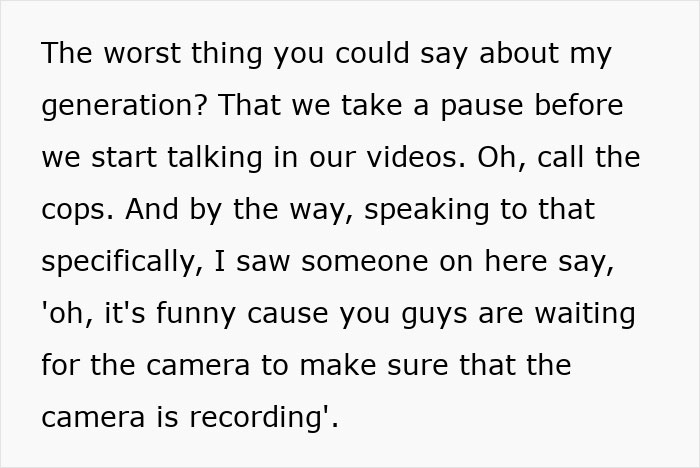
Task: Click the word "speaking"
Action: click(x=427, y=211)
